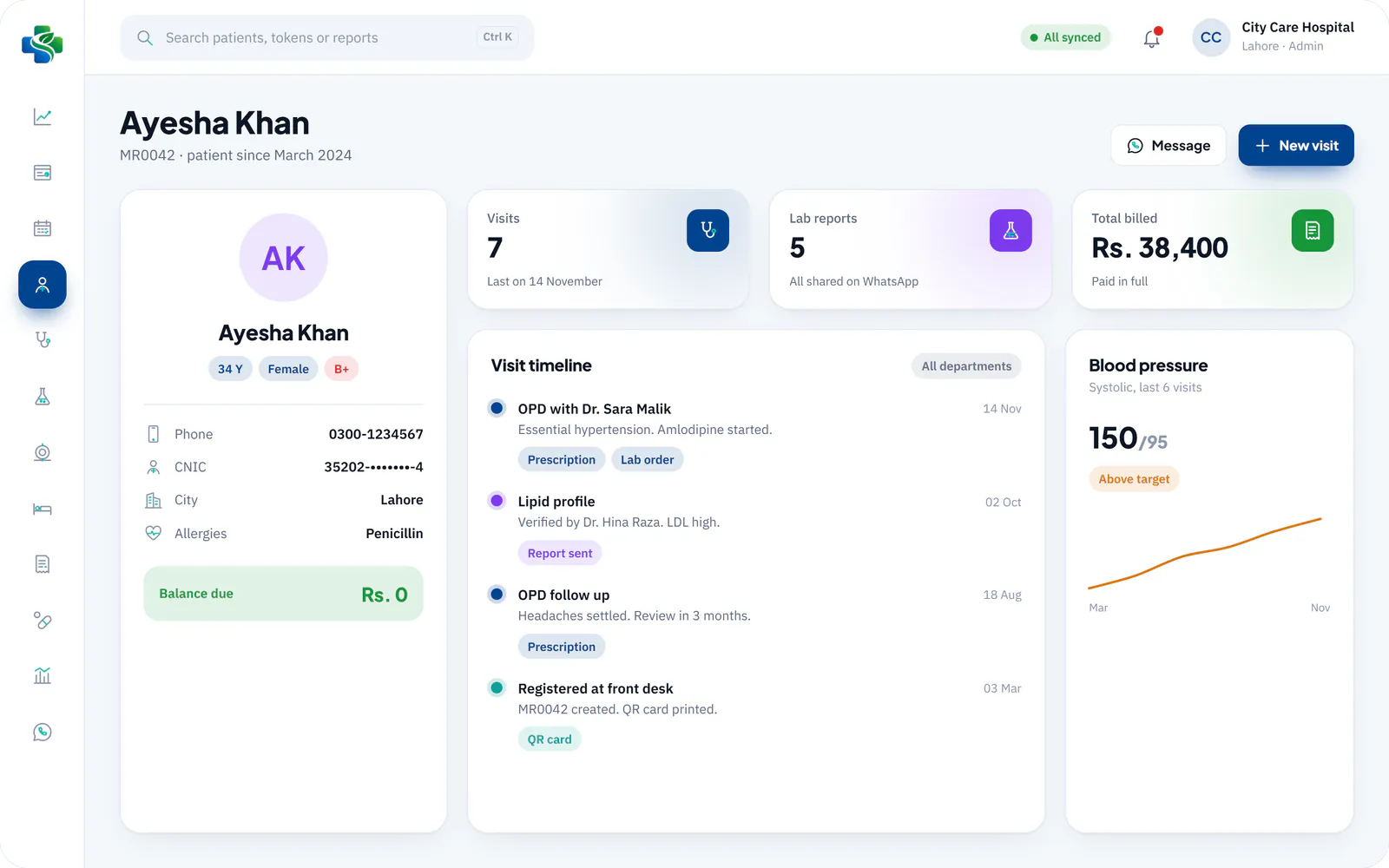Open the bed icon in the sidebar
This screenshot has width=1389, height=868.
point(43,509)
